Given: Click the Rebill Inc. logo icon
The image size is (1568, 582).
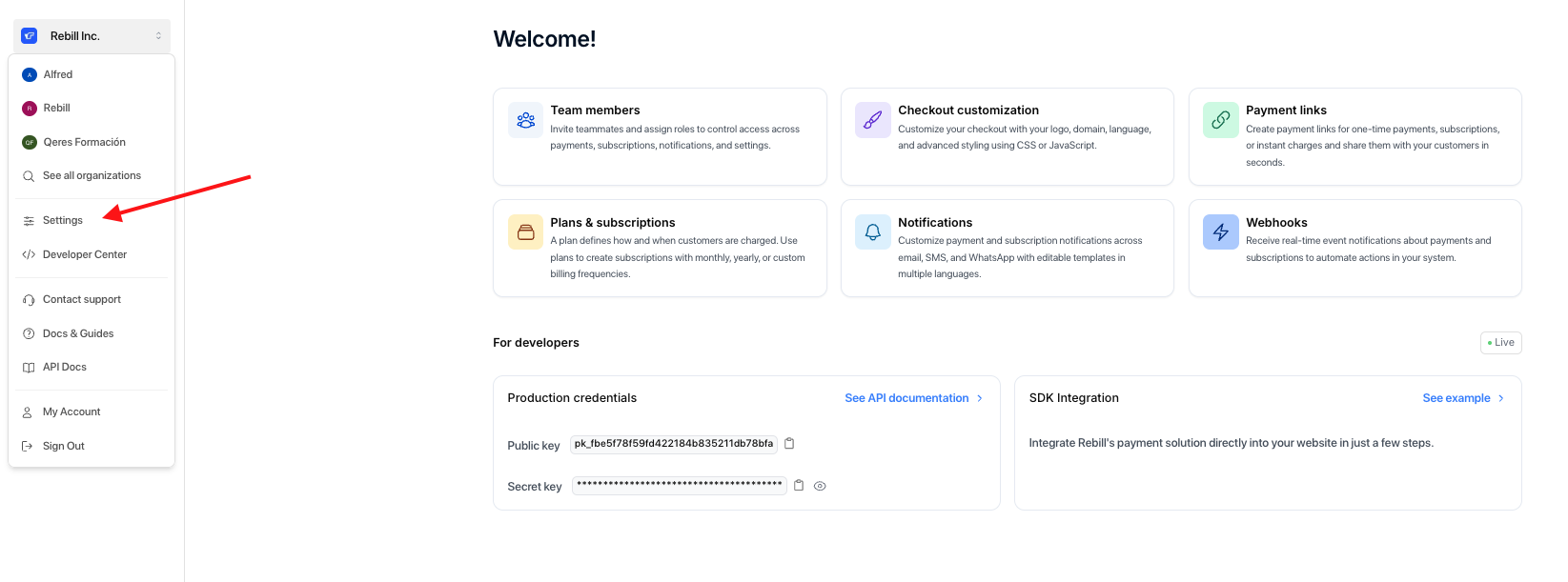Looking at the screenshot, I should (x=29, y=36).
